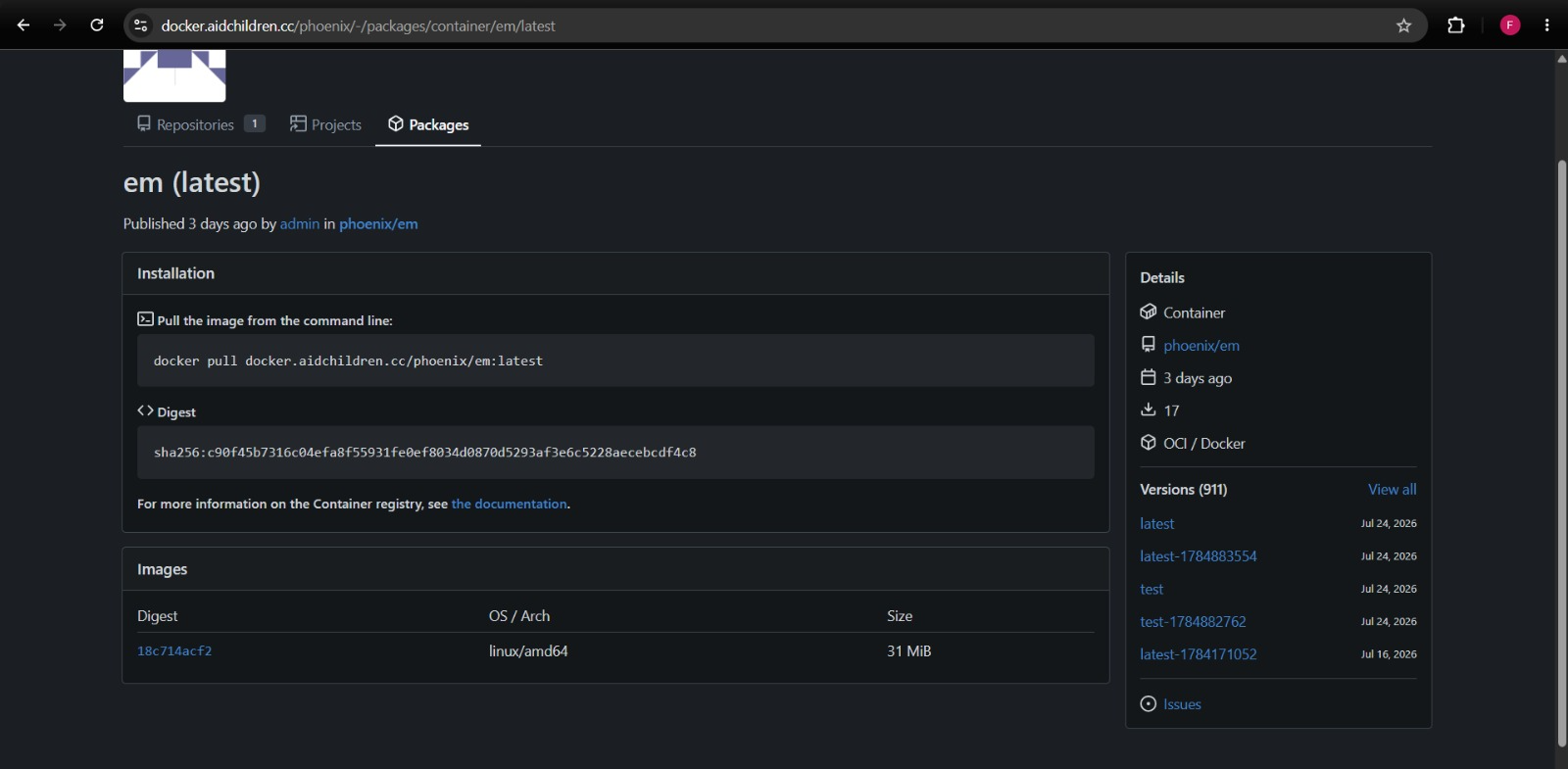Open version latest-1784171052

[1198, 654]
